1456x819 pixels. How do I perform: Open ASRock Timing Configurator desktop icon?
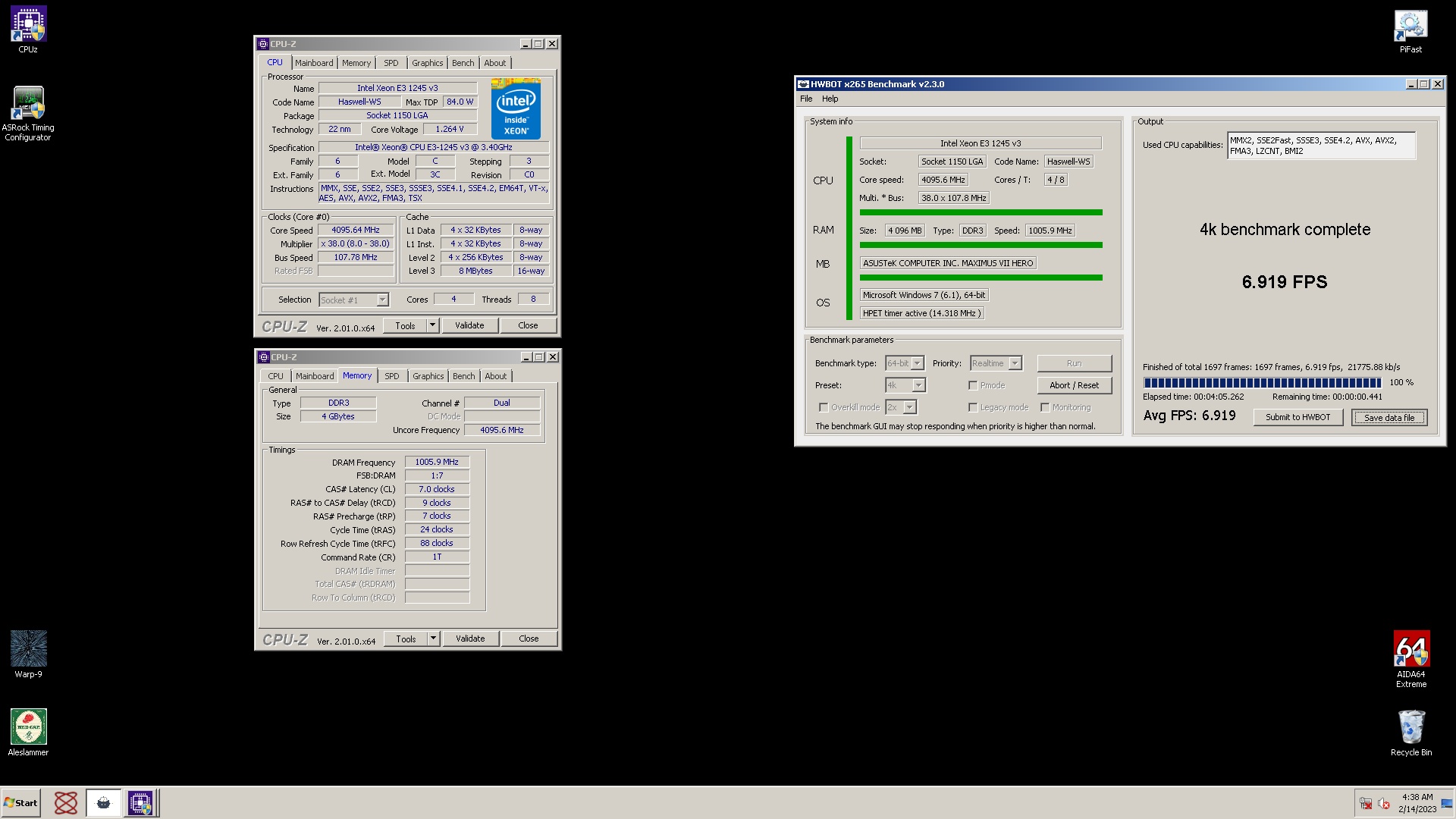pos(28,114)
